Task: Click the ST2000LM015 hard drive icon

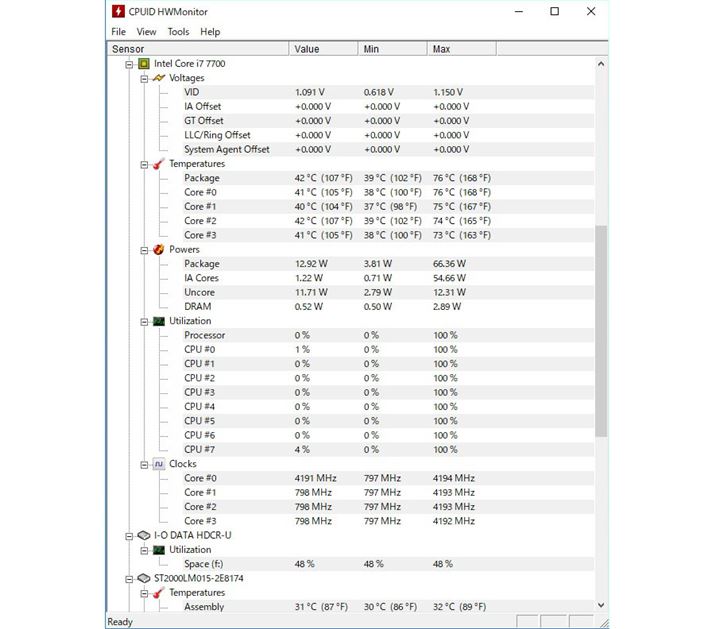Action: (x=143, y=579)
